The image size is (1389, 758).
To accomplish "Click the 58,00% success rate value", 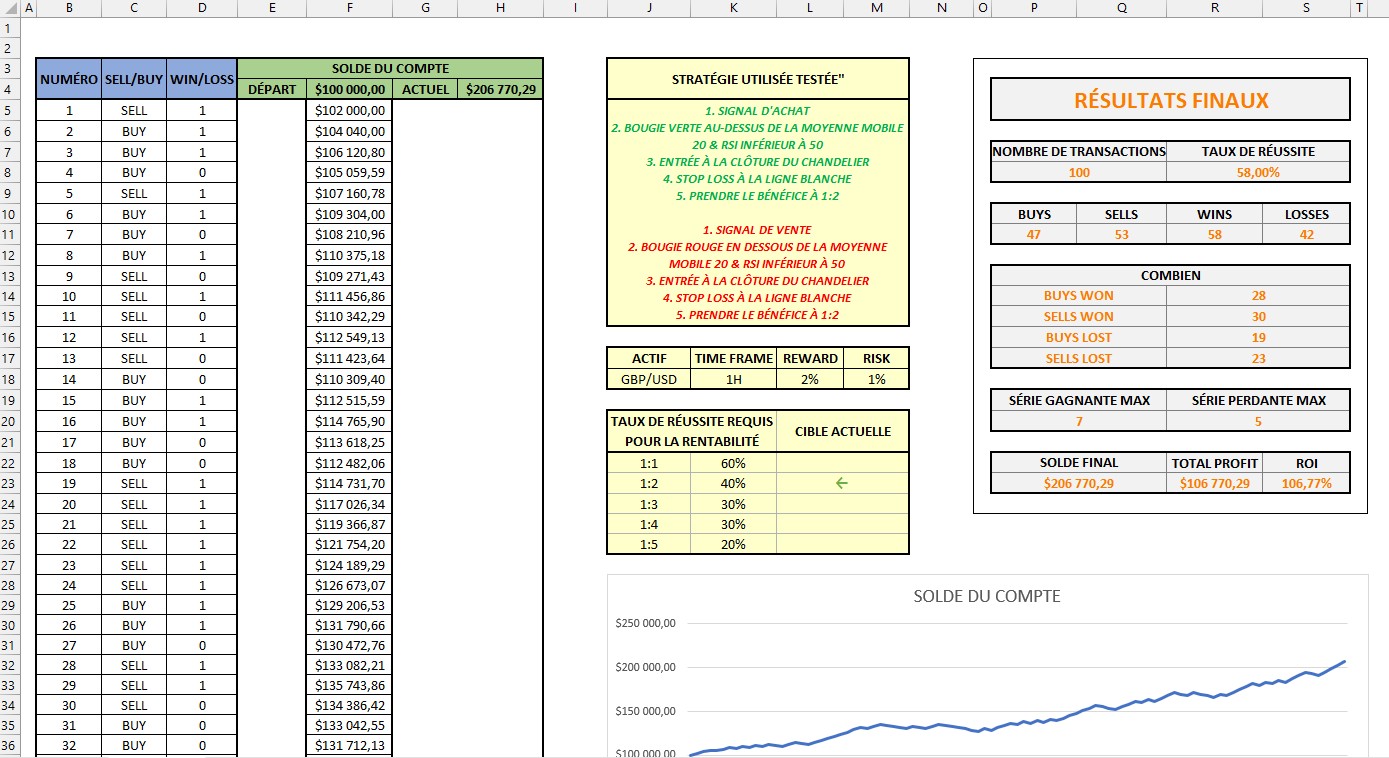I will (x=1258, y=172).
